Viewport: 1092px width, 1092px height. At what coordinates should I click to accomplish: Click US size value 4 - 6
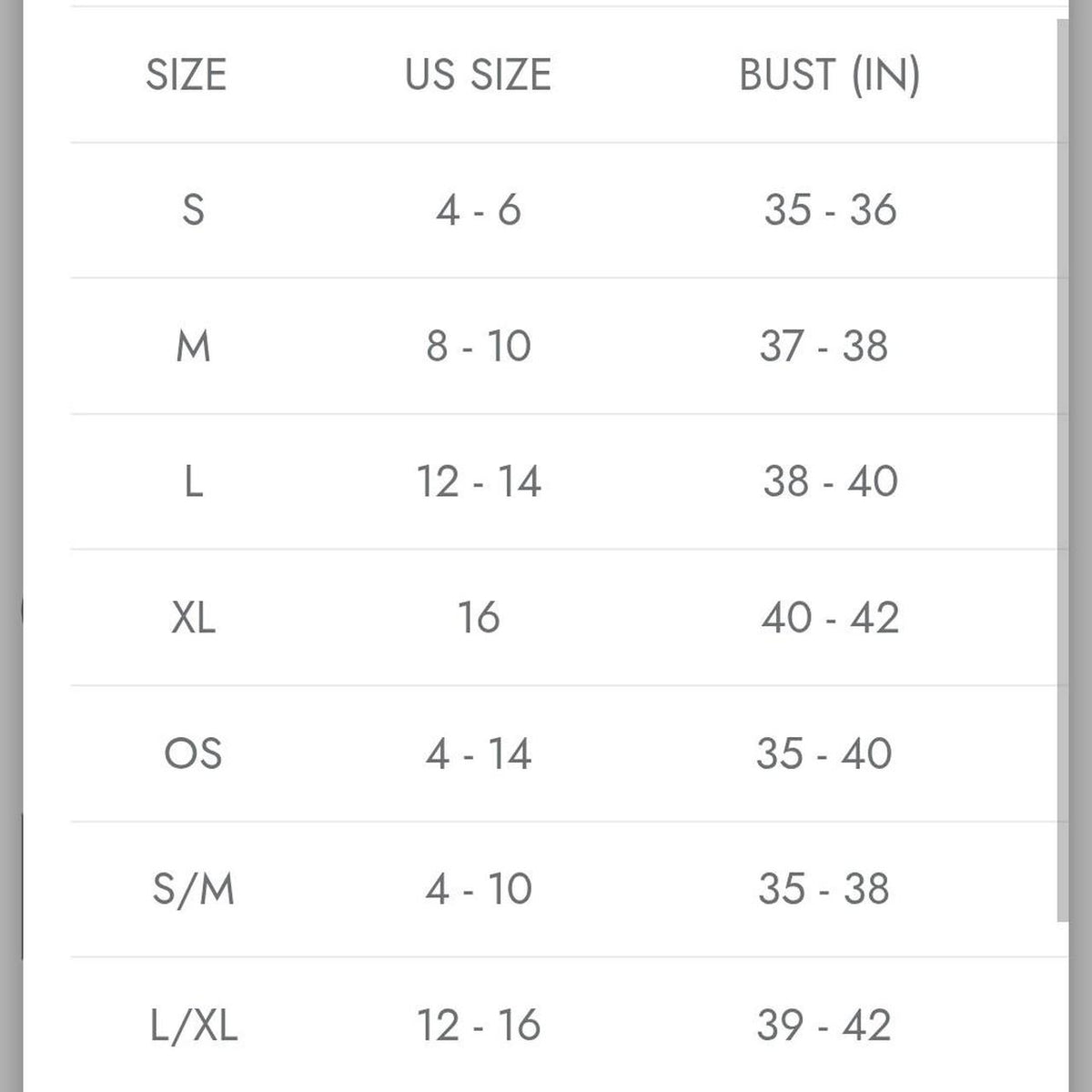pyautogui.click(x=479, y=210)
